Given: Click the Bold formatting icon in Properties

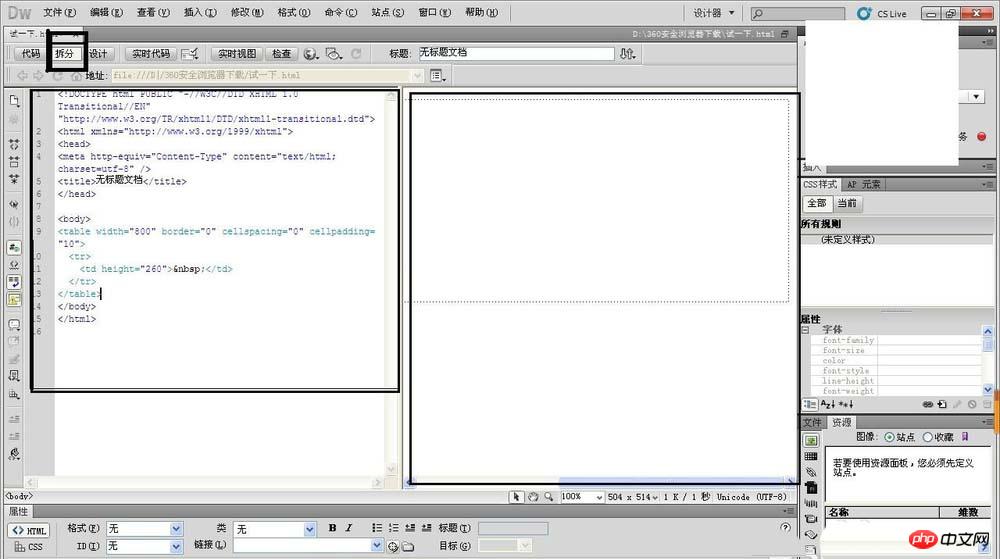Looking at the screenshot, I should coord(333,528).
